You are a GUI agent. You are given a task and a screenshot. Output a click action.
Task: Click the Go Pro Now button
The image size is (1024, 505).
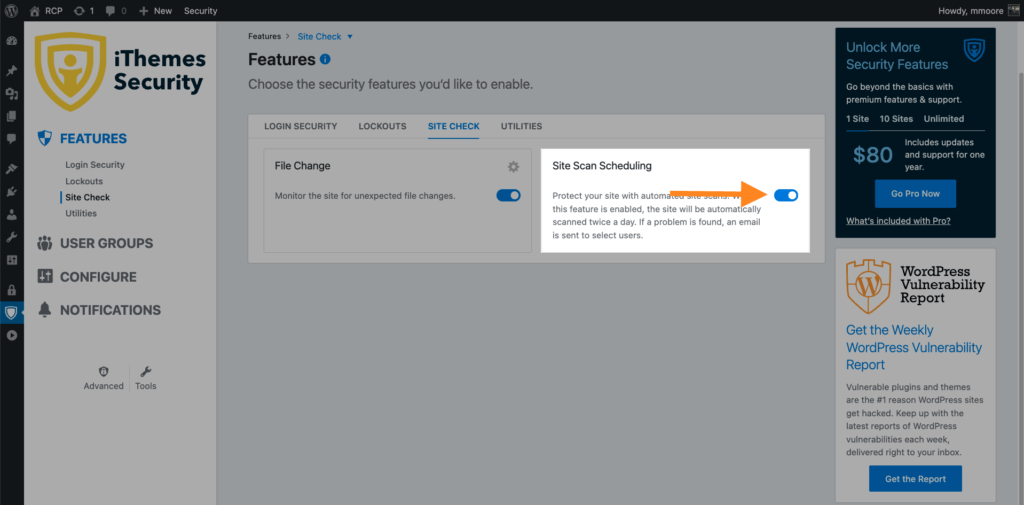pos(915,194)
